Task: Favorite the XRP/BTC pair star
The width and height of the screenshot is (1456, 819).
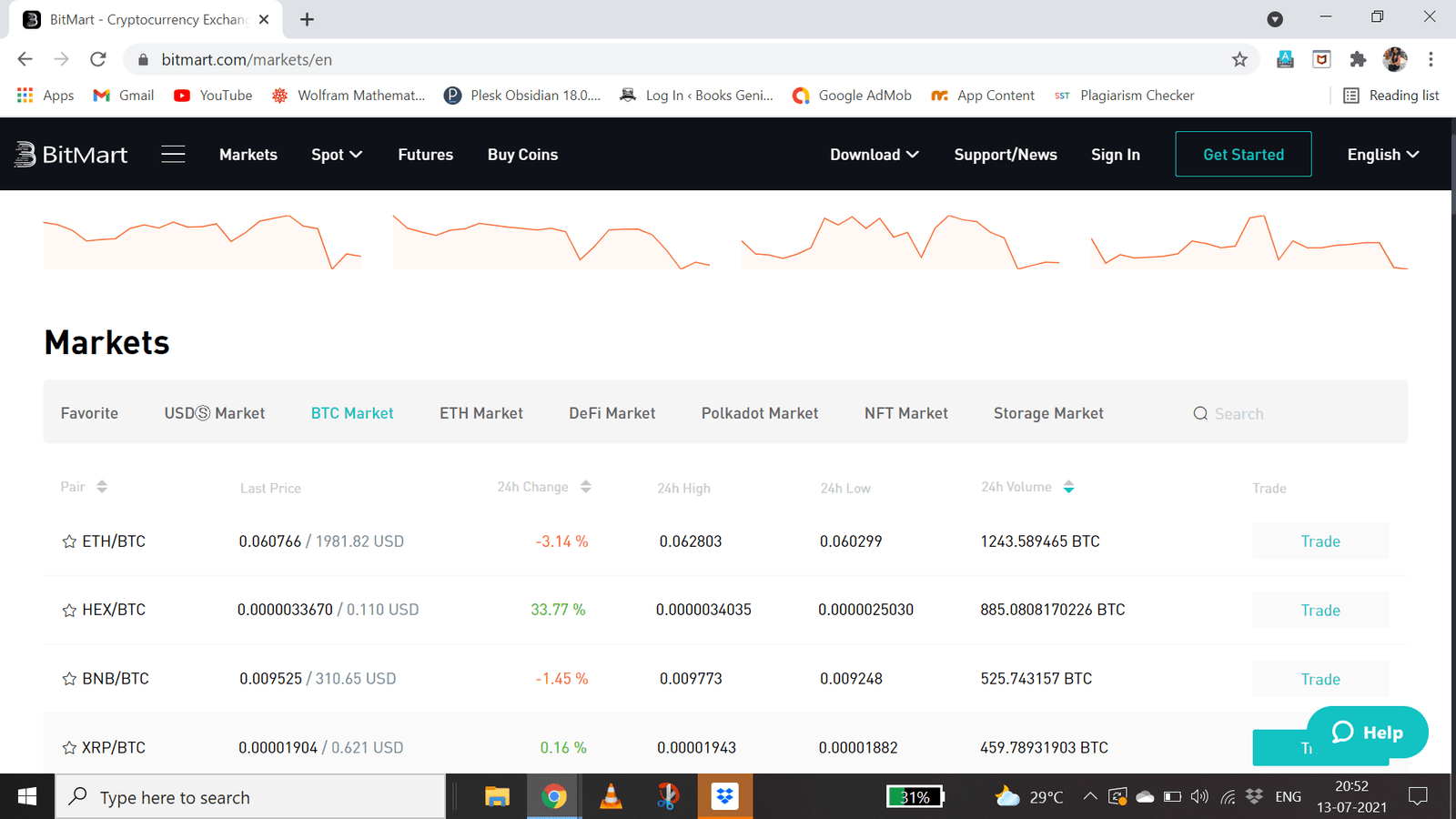Action: click(x=69, y=748)
